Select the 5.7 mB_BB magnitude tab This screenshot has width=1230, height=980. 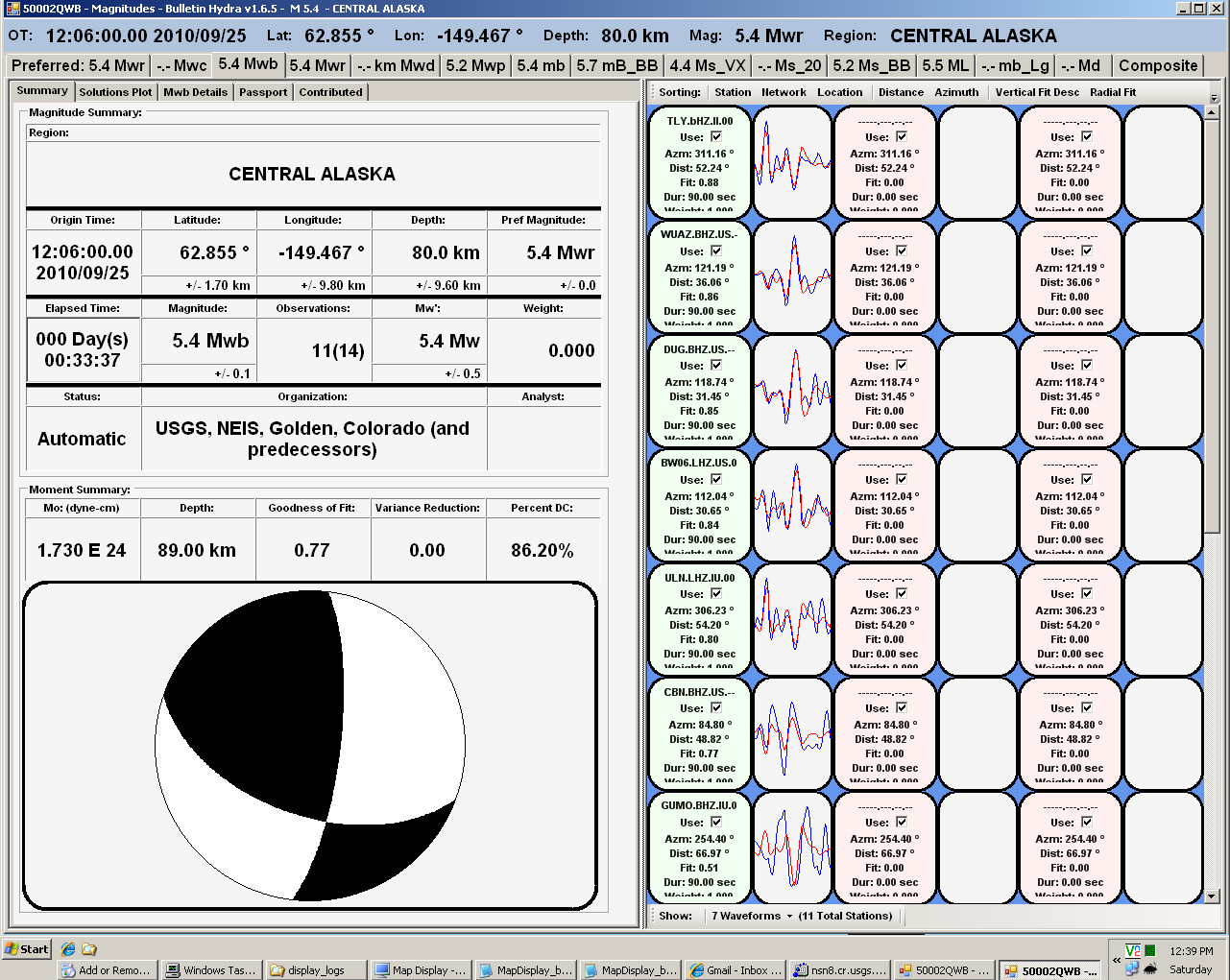(617, 65)
